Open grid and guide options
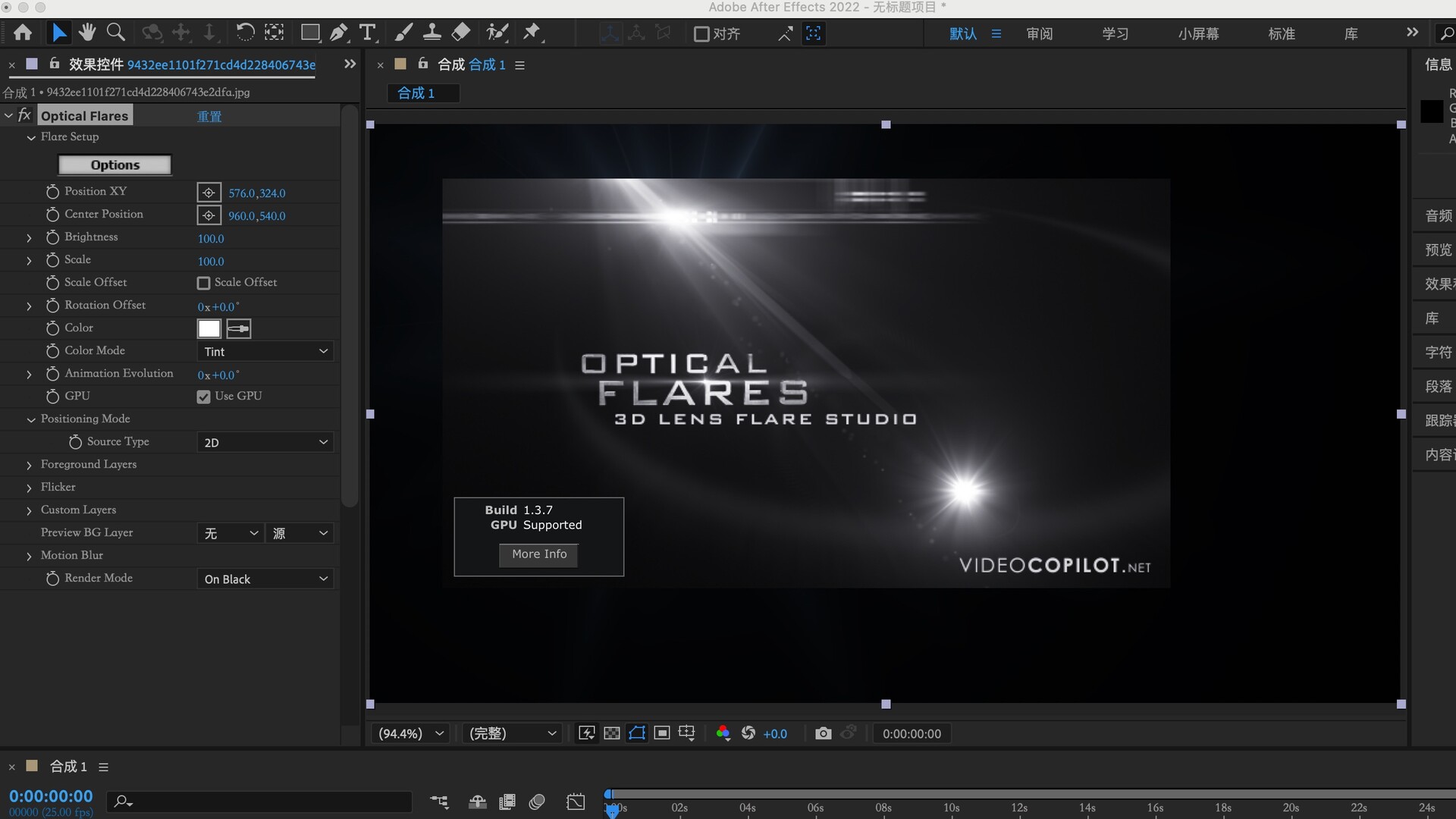The width and height of the screenshot is (1456, 819). point(687,733)
